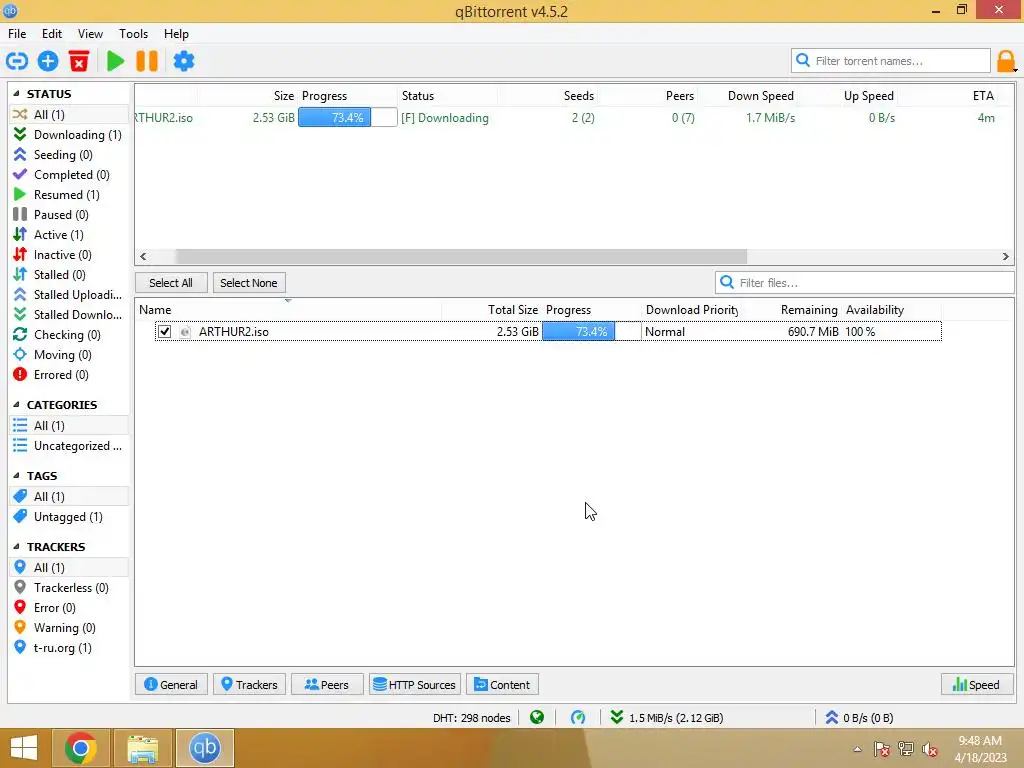Switch to the General tab

point(171,684)
